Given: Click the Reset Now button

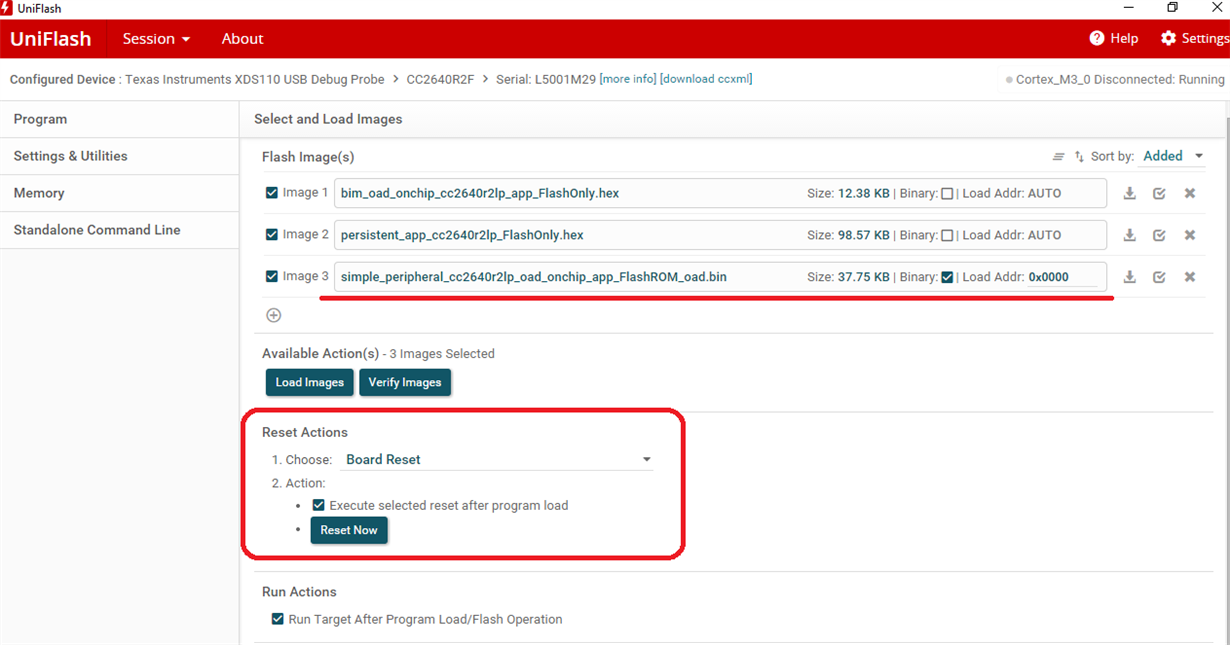Looking at the screenshot, I should (349, 530).
